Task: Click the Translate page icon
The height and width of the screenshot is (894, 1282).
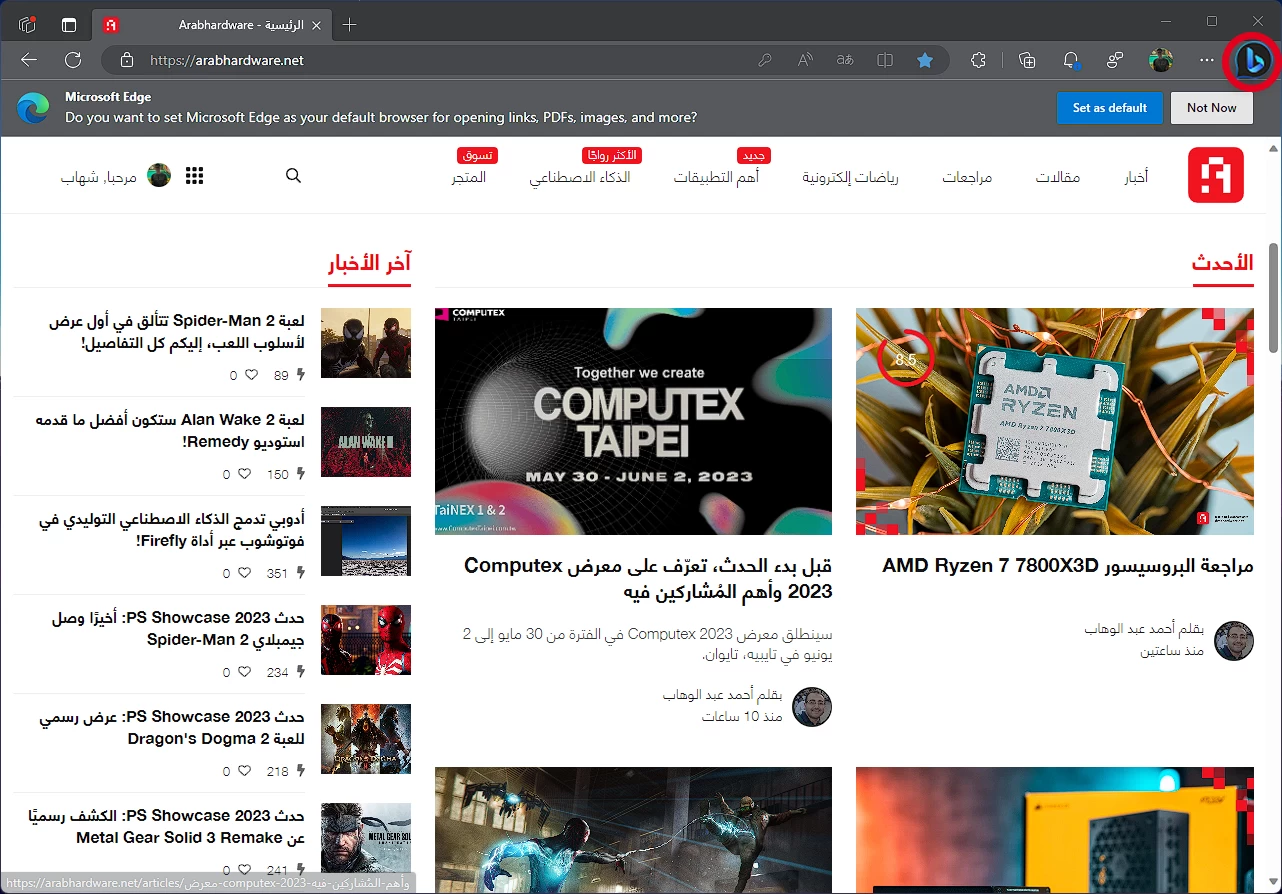Action: coord(845,60)
